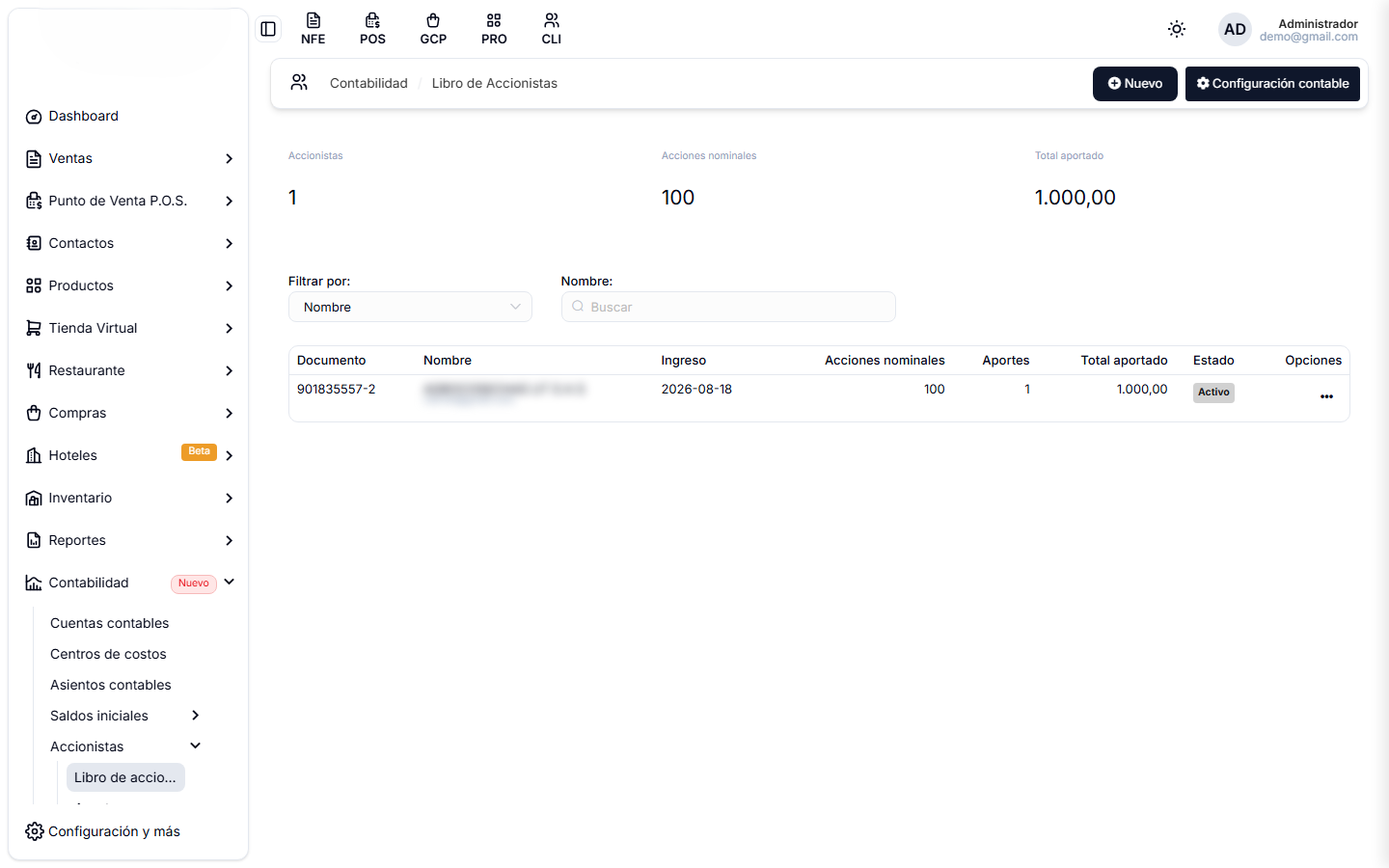Click the Nombre column header
This screenshot has width=1389, height=868.
click(448, 361)
